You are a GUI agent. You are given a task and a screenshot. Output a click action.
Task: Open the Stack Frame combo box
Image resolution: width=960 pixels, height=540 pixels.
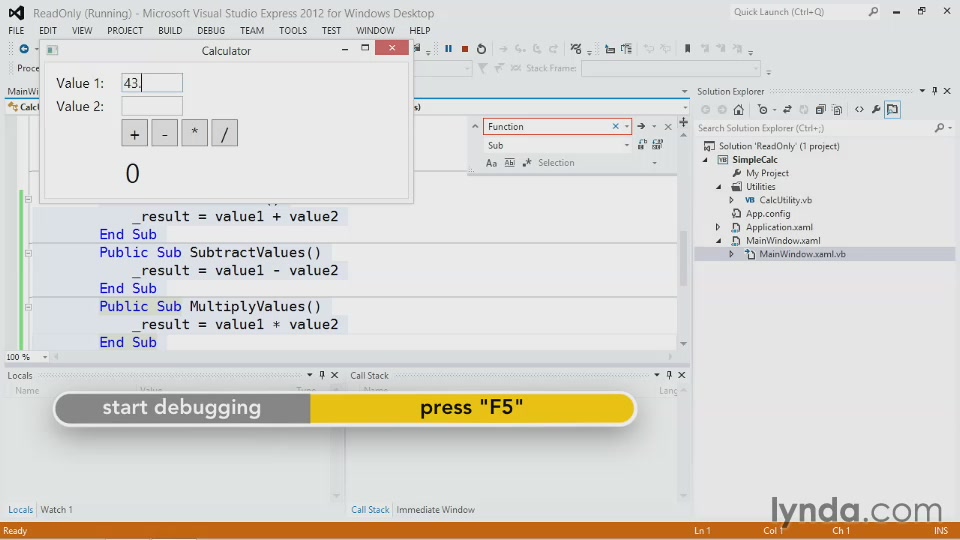670,69
